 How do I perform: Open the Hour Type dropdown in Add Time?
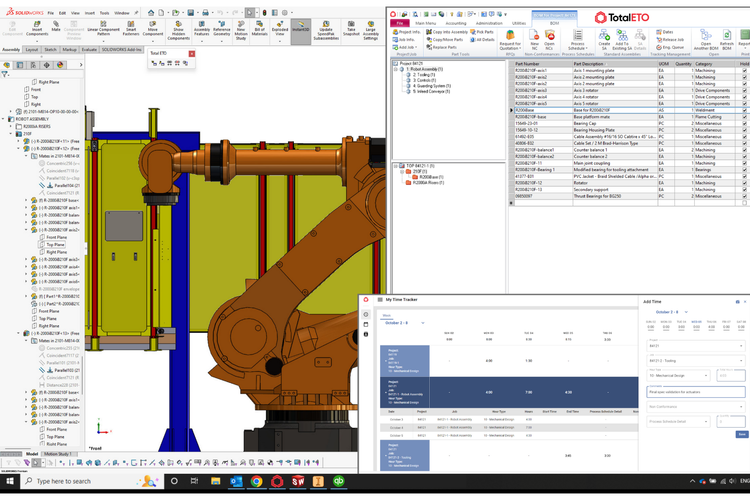click(x=676, y=376)
